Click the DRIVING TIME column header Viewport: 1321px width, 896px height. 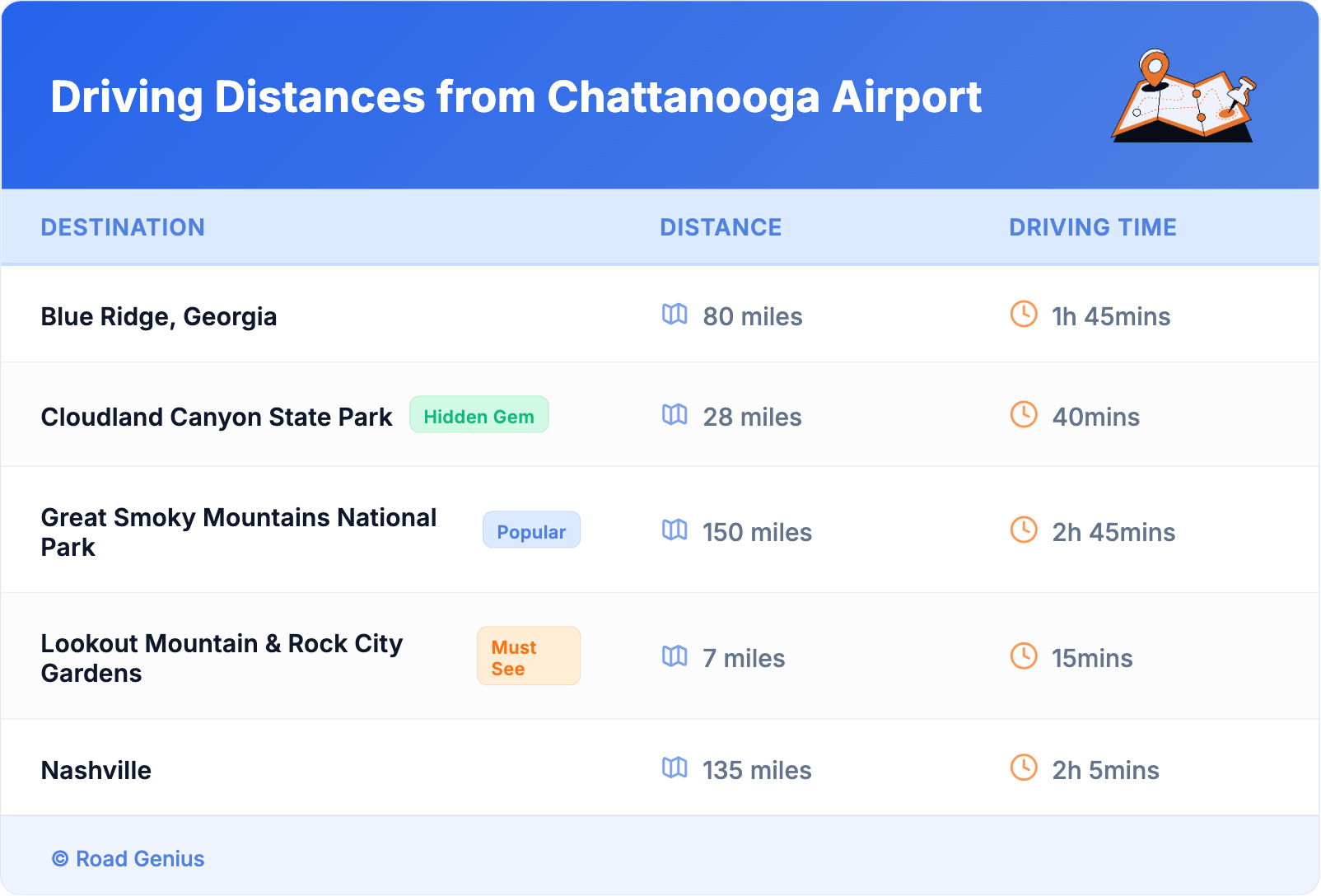tap(1092, 227)
